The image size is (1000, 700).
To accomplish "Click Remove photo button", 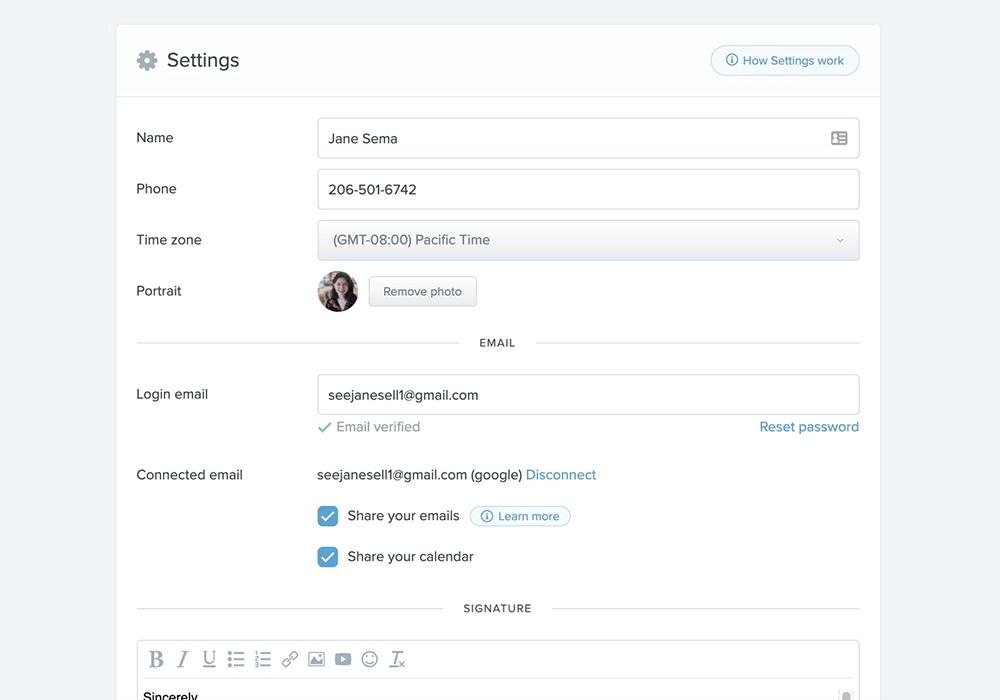I will [422, 291].
